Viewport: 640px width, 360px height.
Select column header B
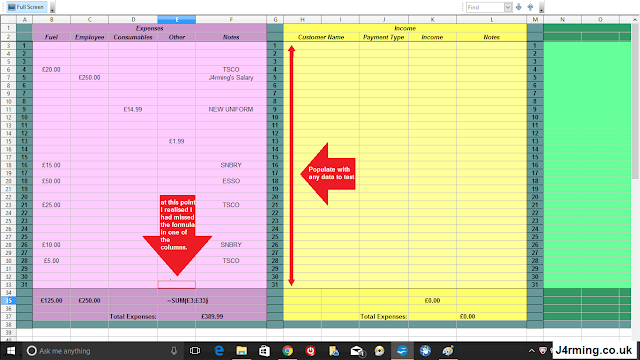[51, 20]
